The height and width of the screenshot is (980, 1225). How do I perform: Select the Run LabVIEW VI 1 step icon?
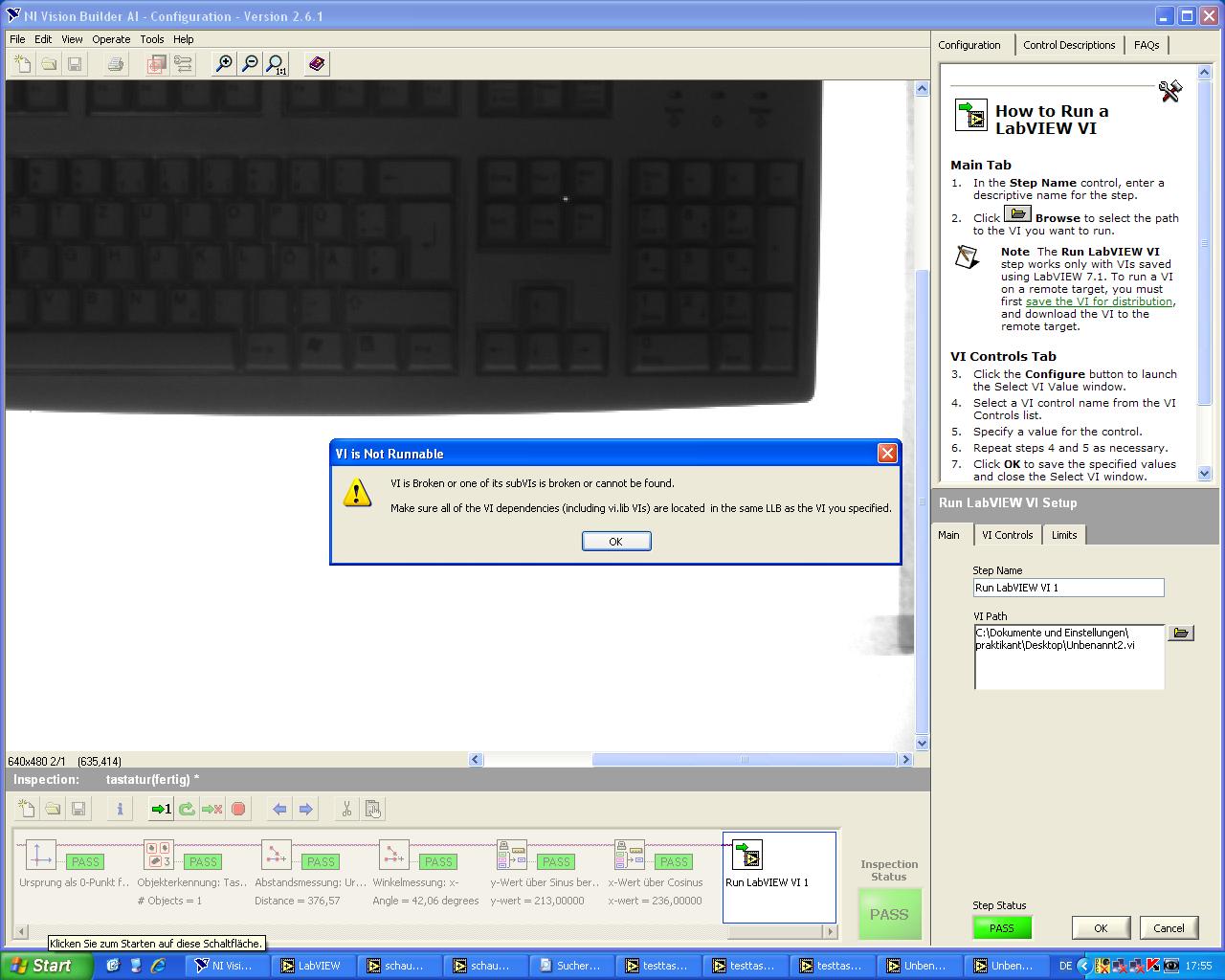point(746,855)
